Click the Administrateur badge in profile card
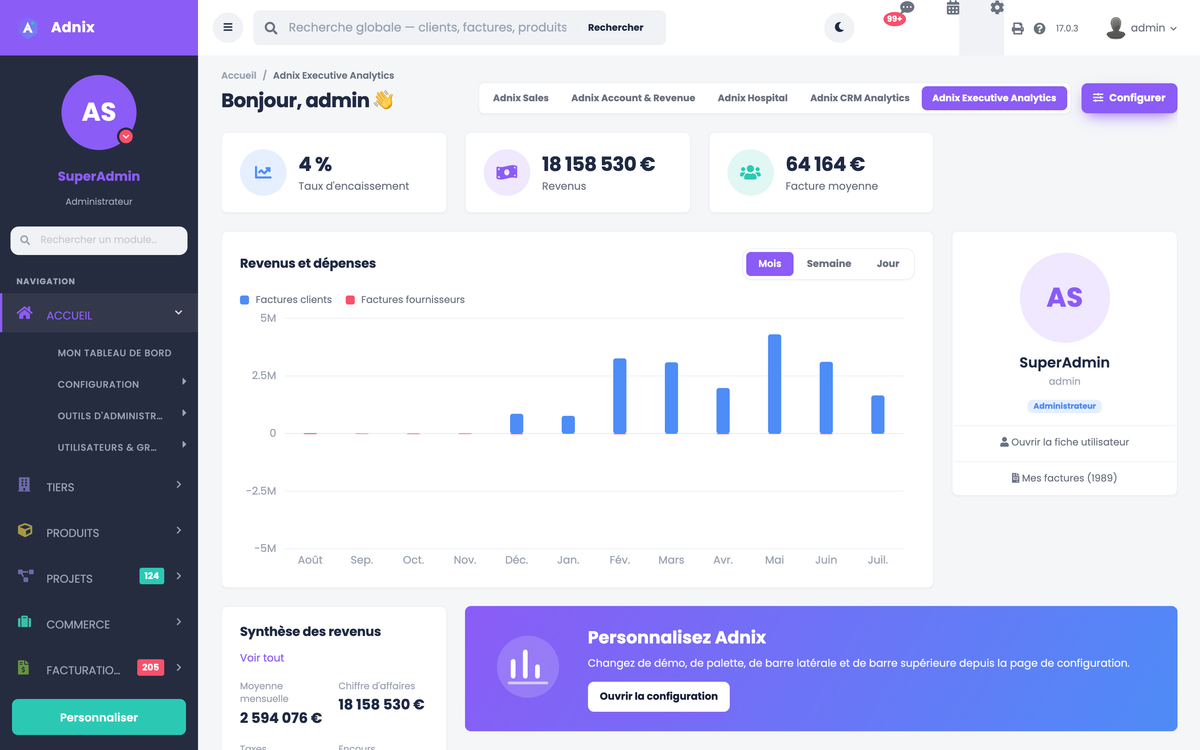Image resolution: width=1200 pixels, height=750 pixels. 1064,406
